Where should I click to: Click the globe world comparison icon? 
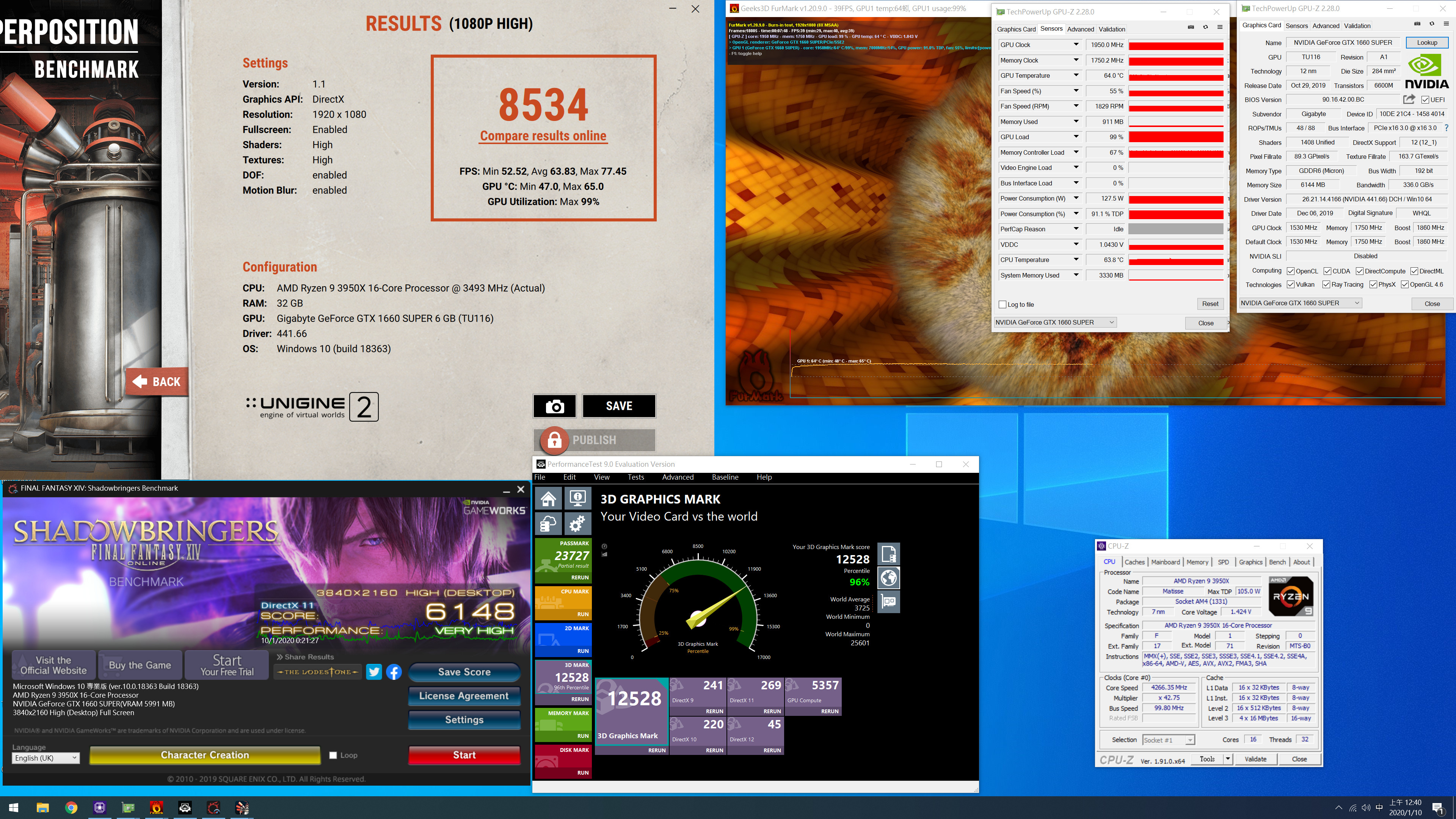coord(888,577)
